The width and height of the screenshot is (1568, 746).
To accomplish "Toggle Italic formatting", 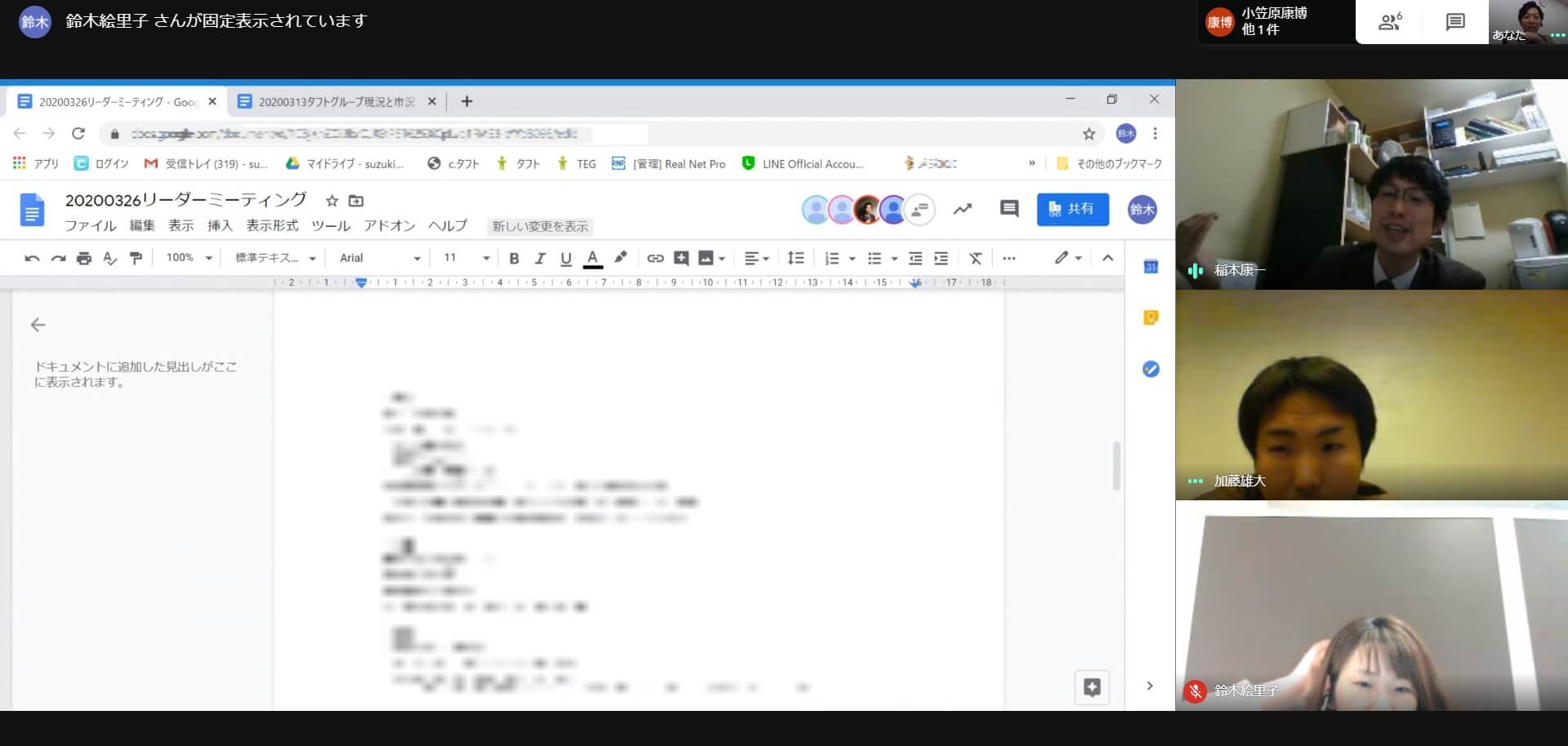I will 540,259.
